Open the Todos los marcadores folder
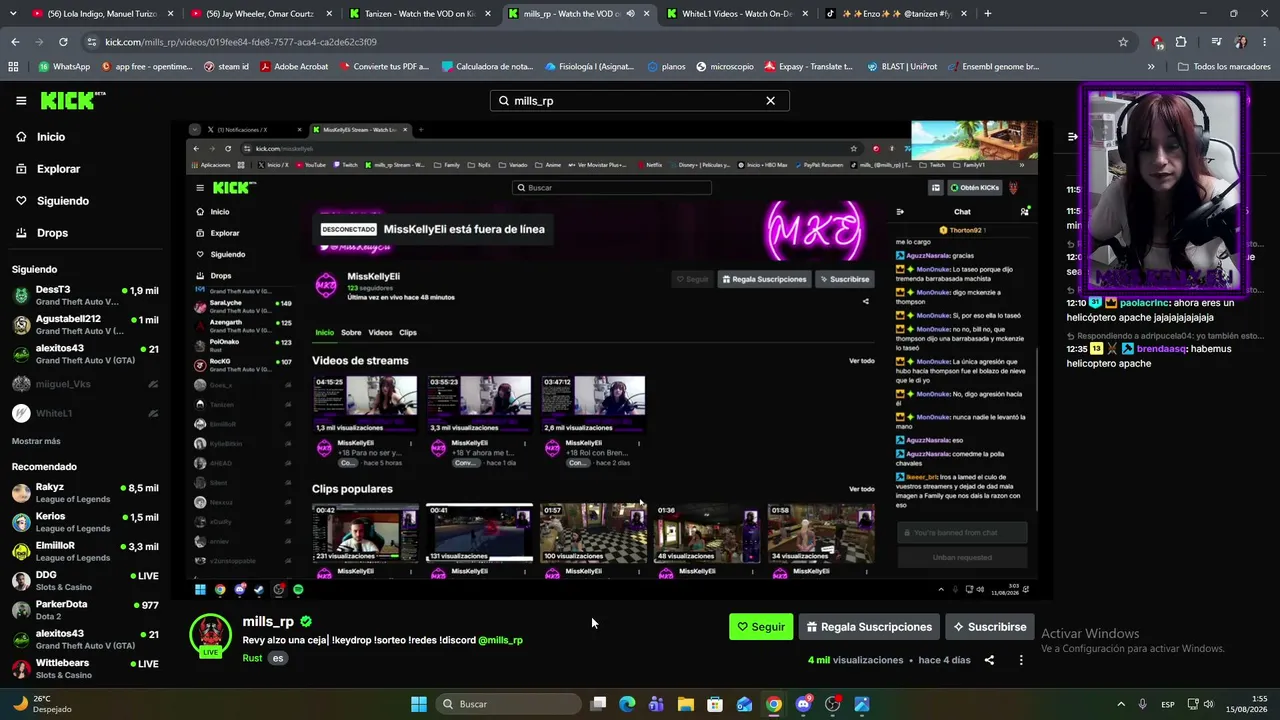 1224,67
